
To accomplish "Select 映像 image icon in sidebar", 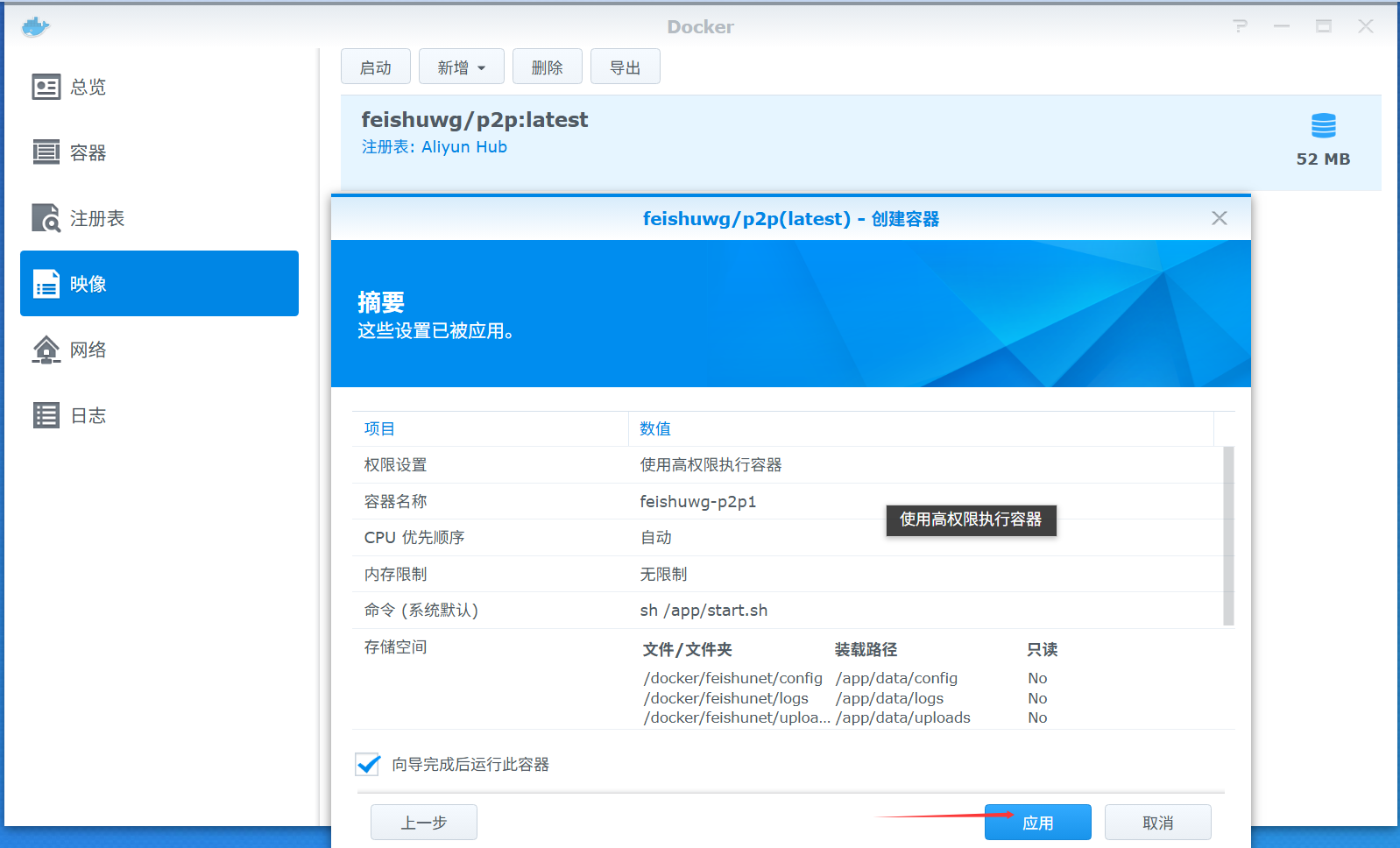I will [x=46, y=284].
